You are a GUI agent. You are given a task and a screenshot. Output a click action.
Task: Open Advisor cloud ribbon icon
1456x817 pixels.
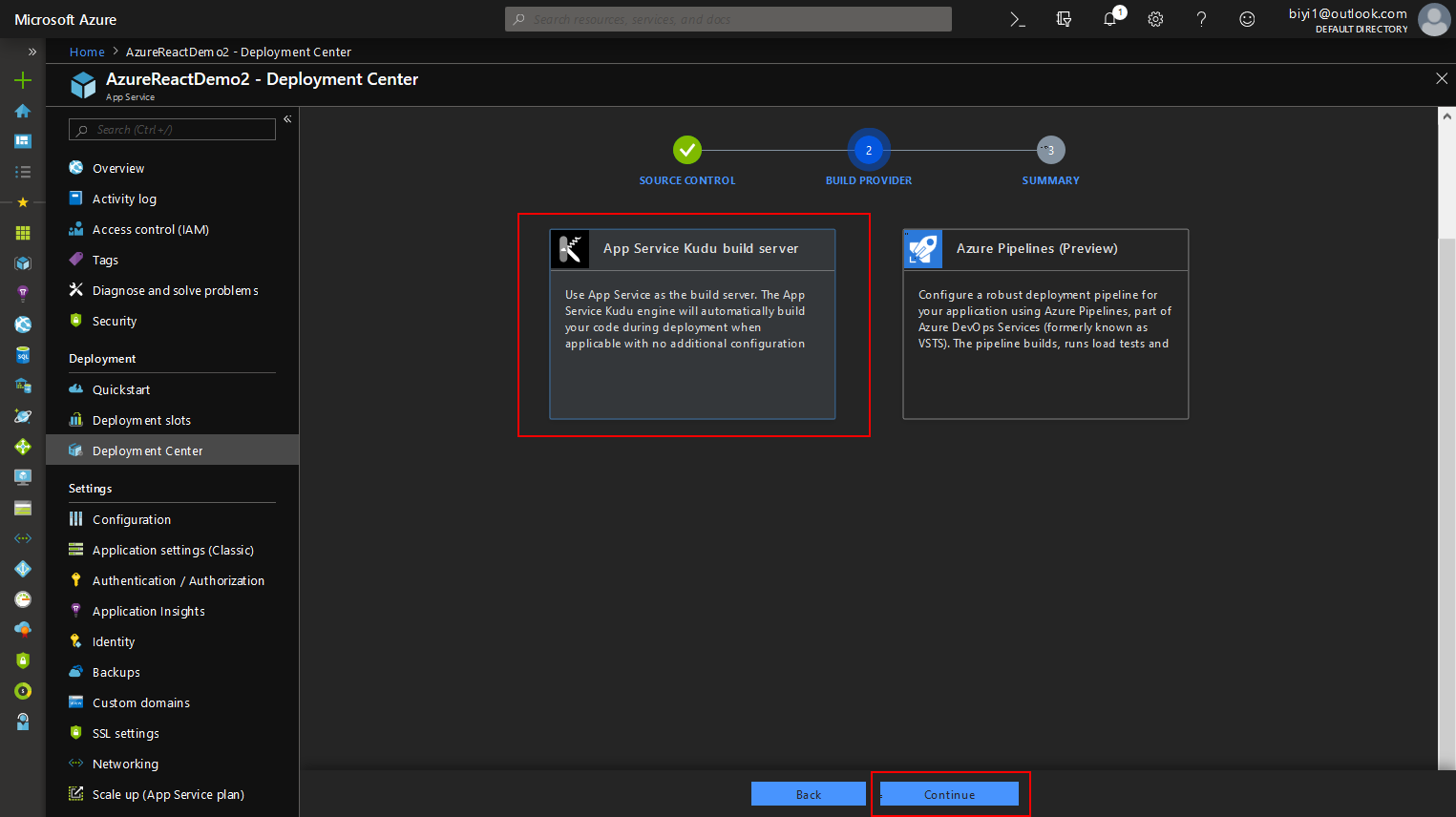(x=23, y=630)
